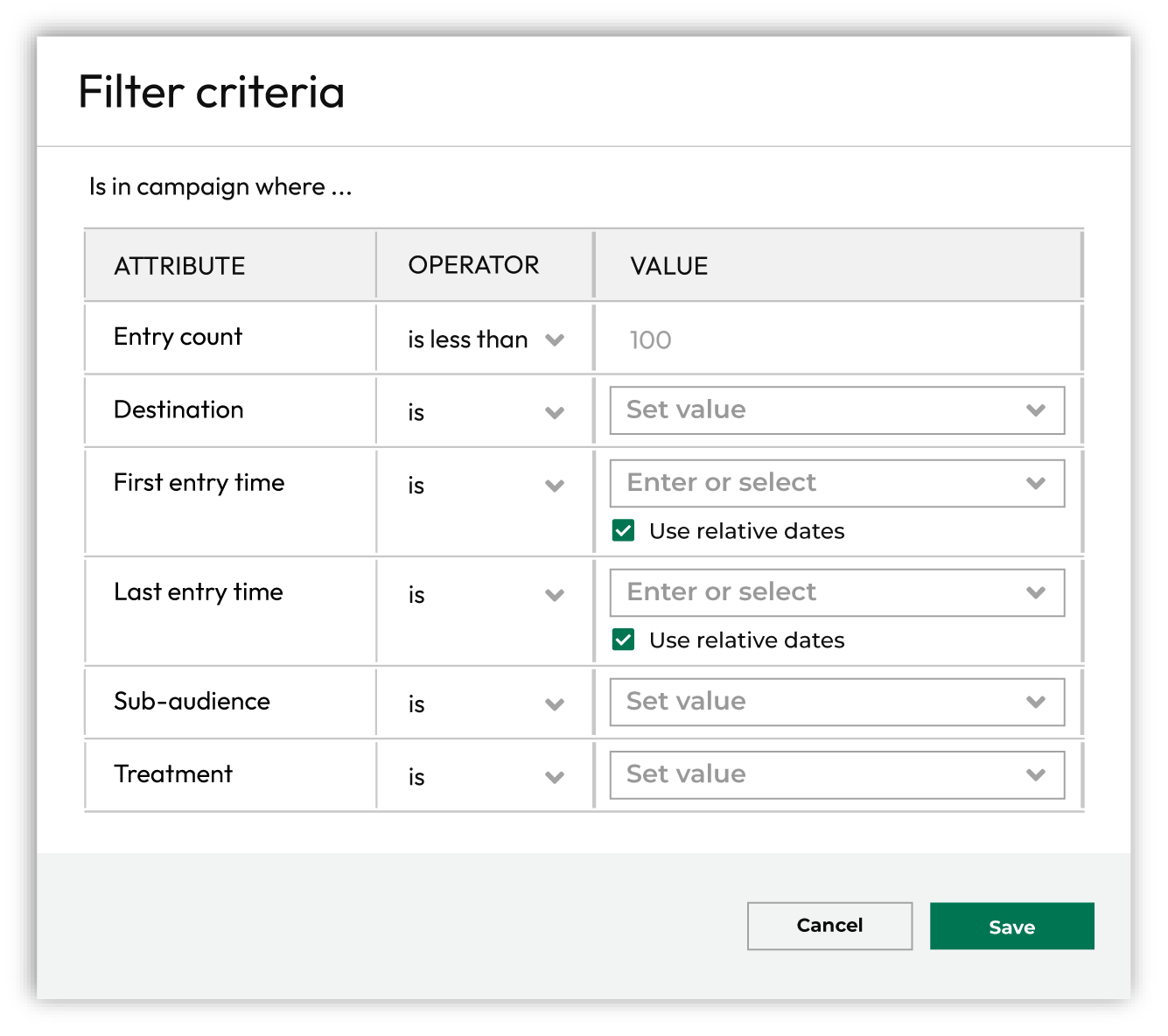Uncheck Use relative dates for Last entry time
Image resolution: width=1168 pixels, height=1036 pixels.
pos(624,640)
